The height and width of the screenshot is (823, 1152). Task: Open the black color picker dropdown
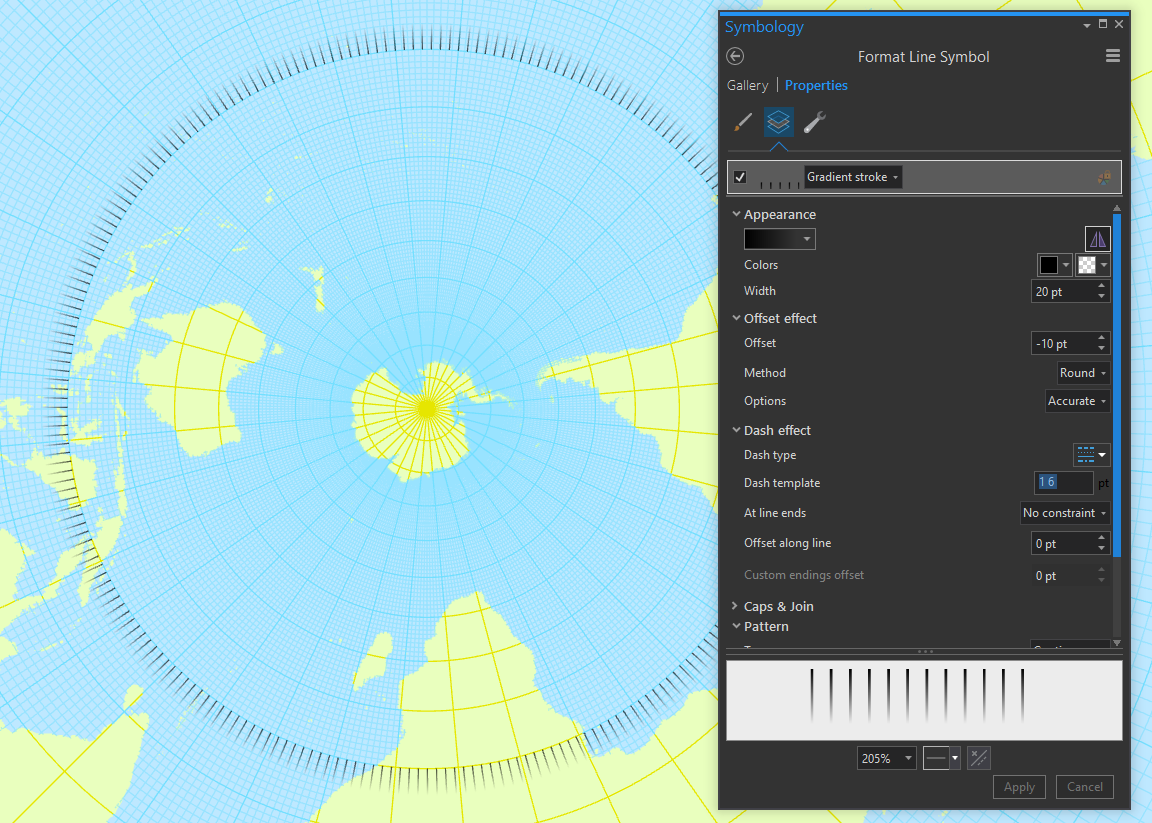[1055, 265]
